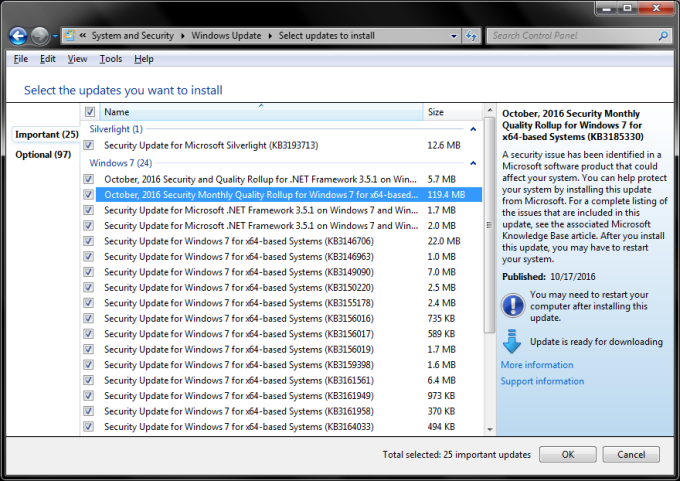Open the More information link
Screen dimensions: 680x481
(537, 365)
